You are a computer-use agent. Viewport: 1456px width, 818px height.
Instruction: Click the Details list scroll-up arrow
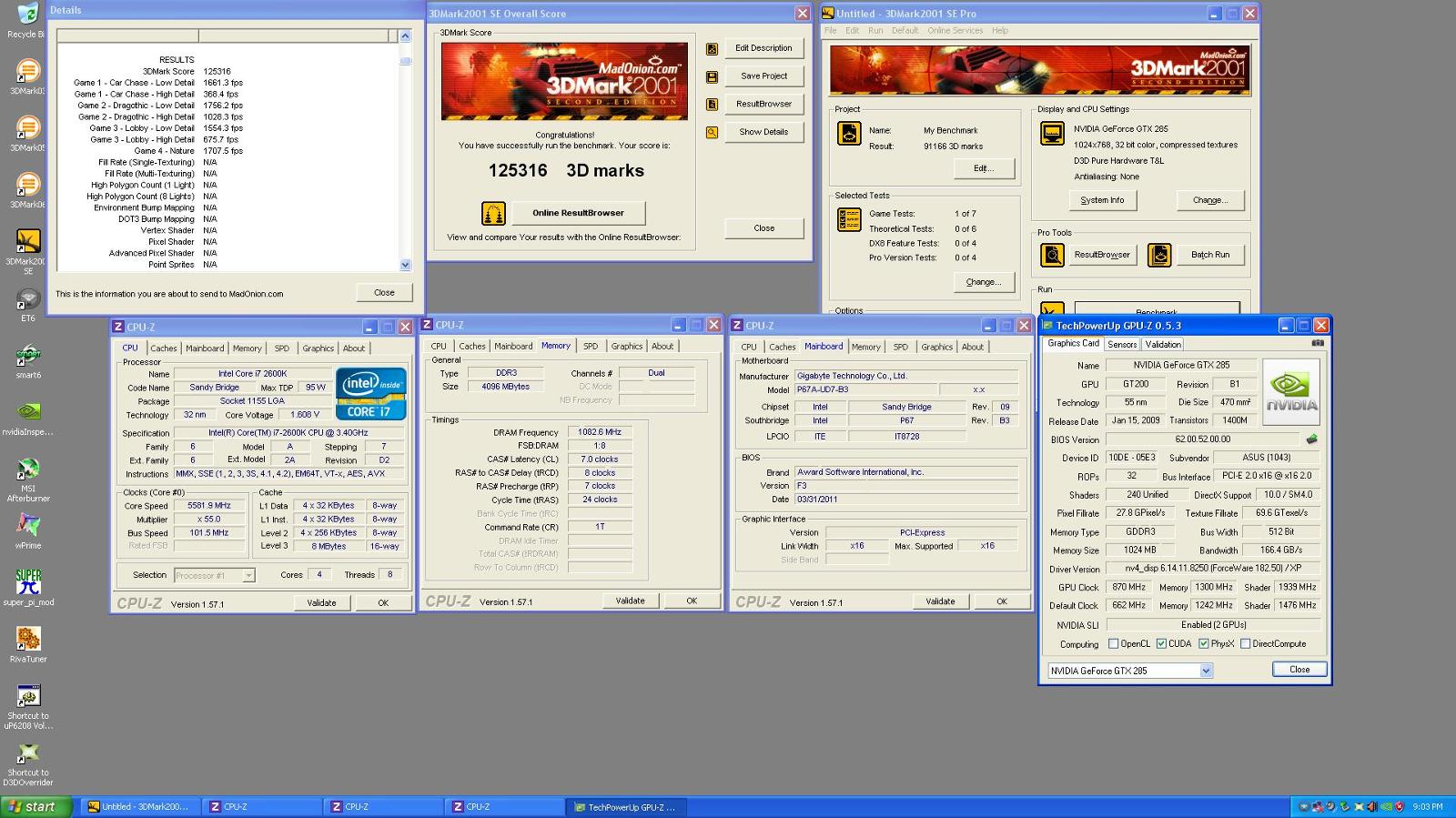(405, 35)
